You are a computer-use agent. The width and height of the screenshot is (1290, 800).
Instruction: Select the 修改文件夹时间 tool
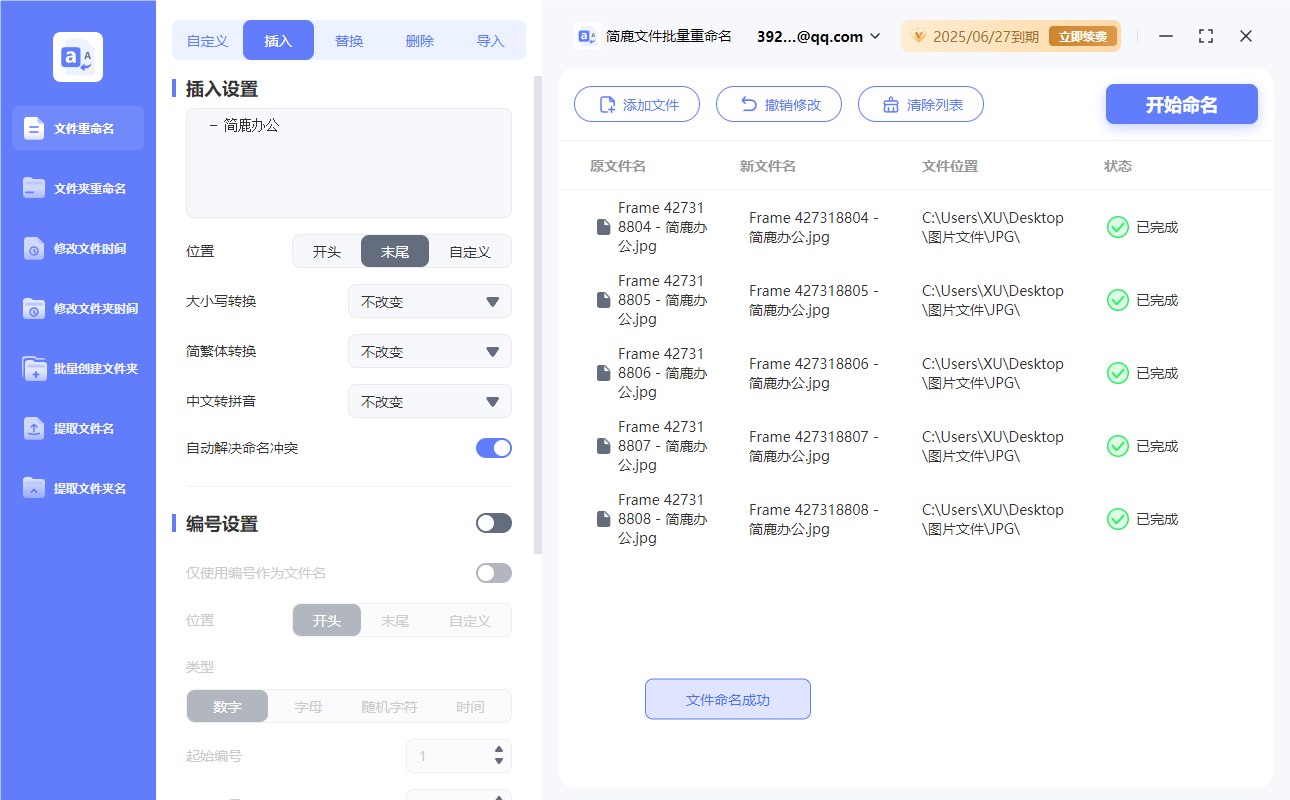pos(77,308)
